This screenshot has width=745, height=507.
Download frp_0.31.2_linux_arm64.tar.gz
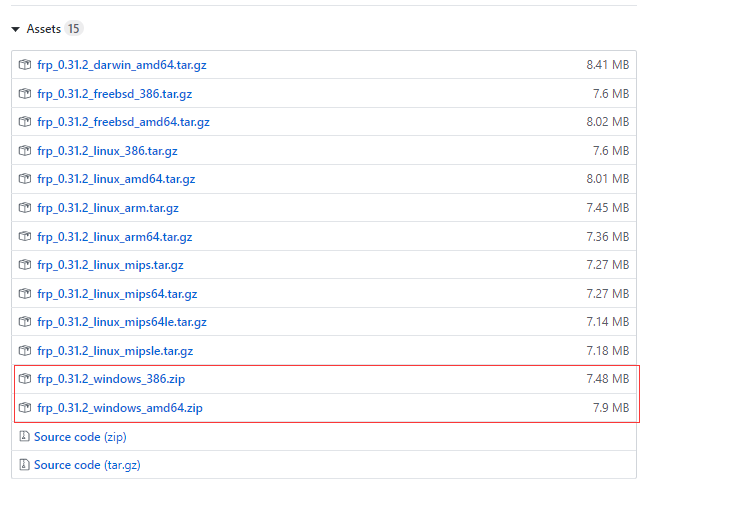click(115, 237)
